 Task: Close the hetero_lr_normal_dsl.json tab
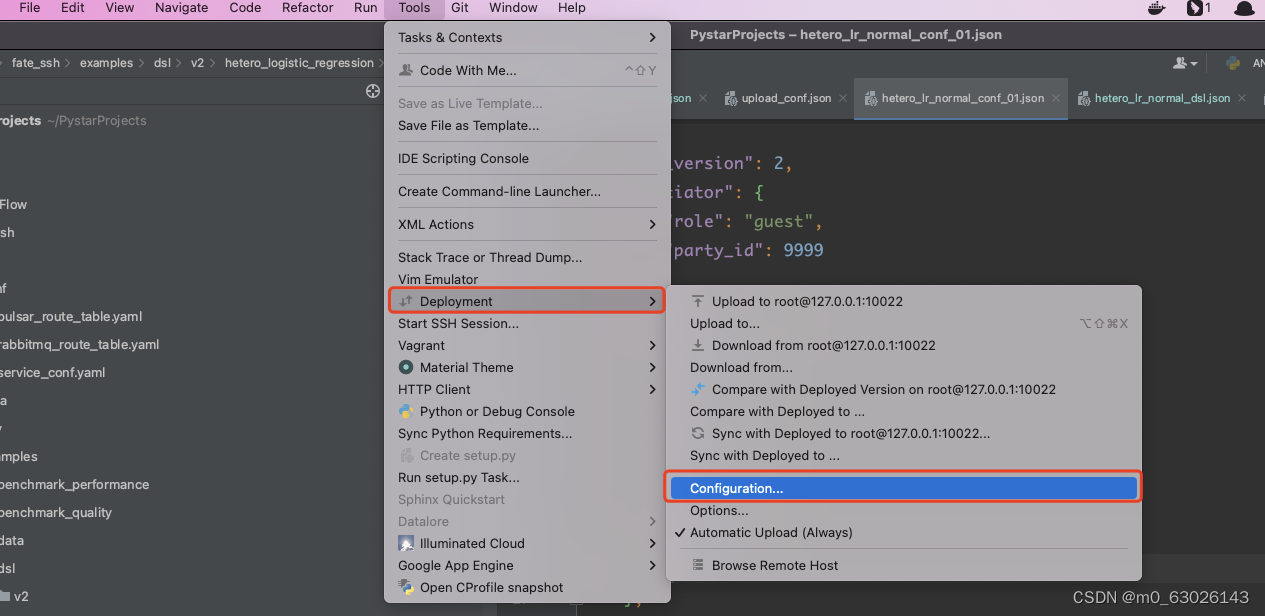tap(1241, 98)
